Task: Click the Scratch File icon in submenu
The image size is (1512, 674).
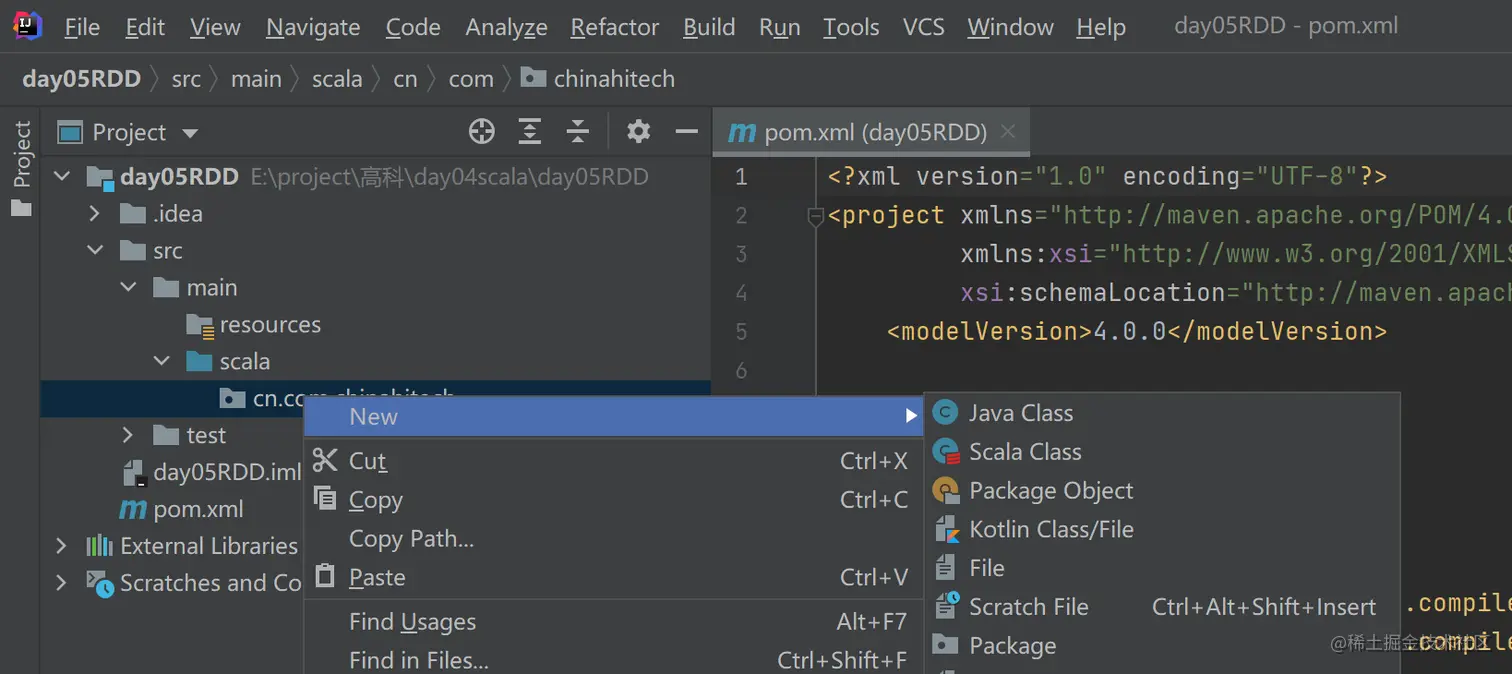Action: [946, 606]
